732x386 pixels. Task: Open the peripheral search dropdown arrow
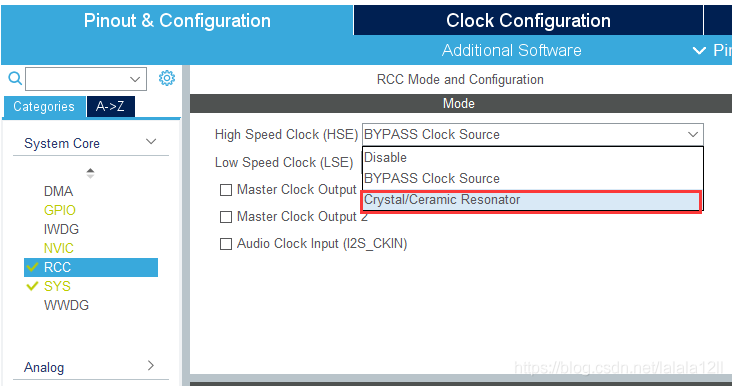(x=135, y=79)
